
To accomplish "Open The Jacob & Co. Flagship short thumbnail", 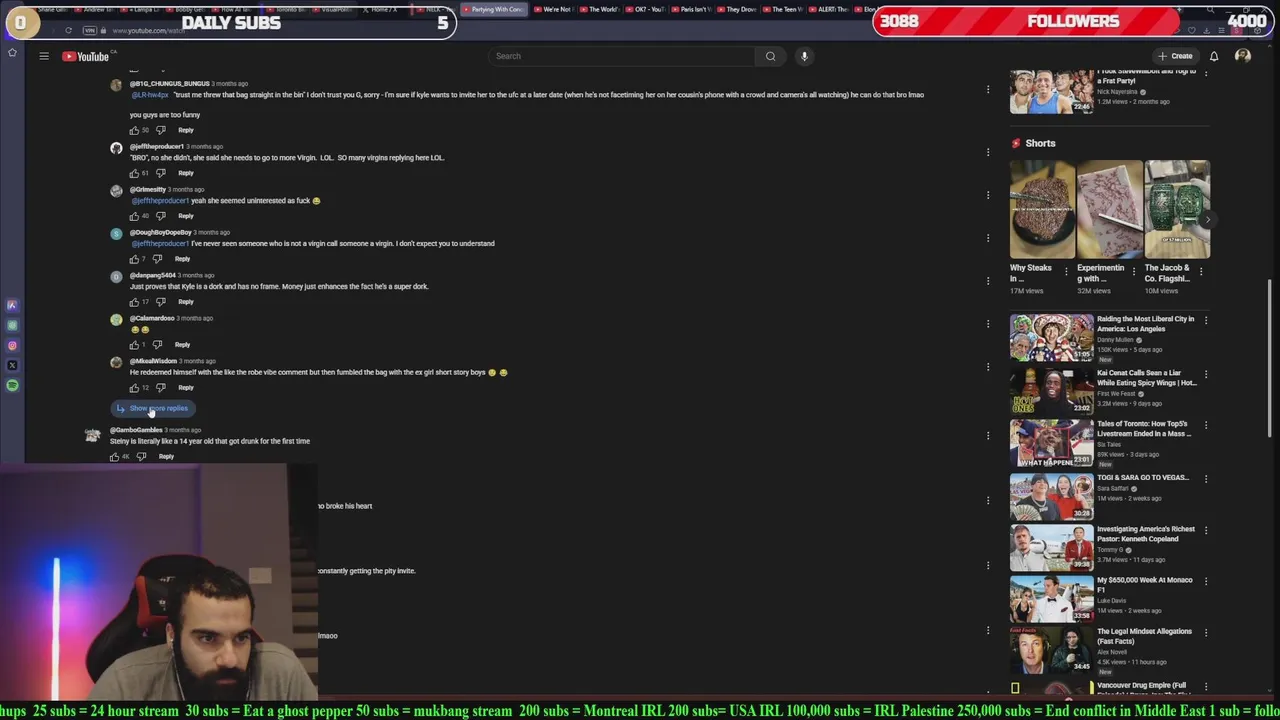I will point(1177,209).
